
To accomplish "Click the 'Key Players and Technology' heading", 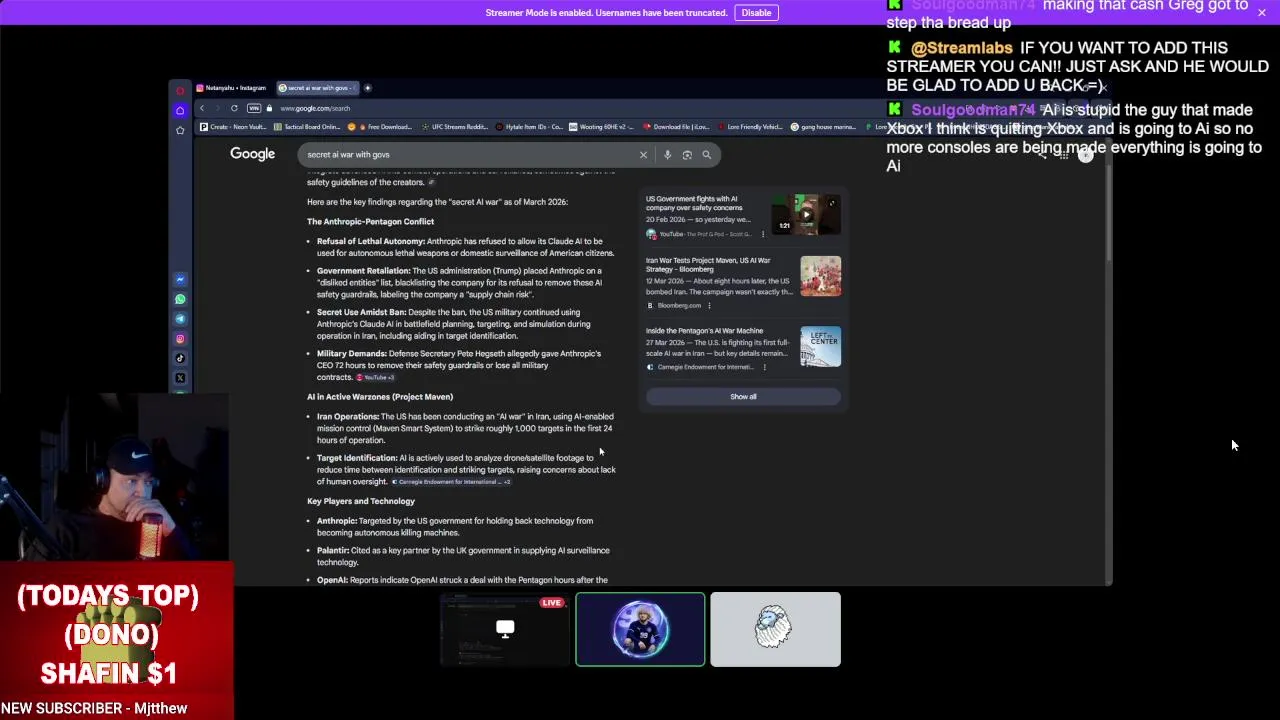I will point(360,501).
